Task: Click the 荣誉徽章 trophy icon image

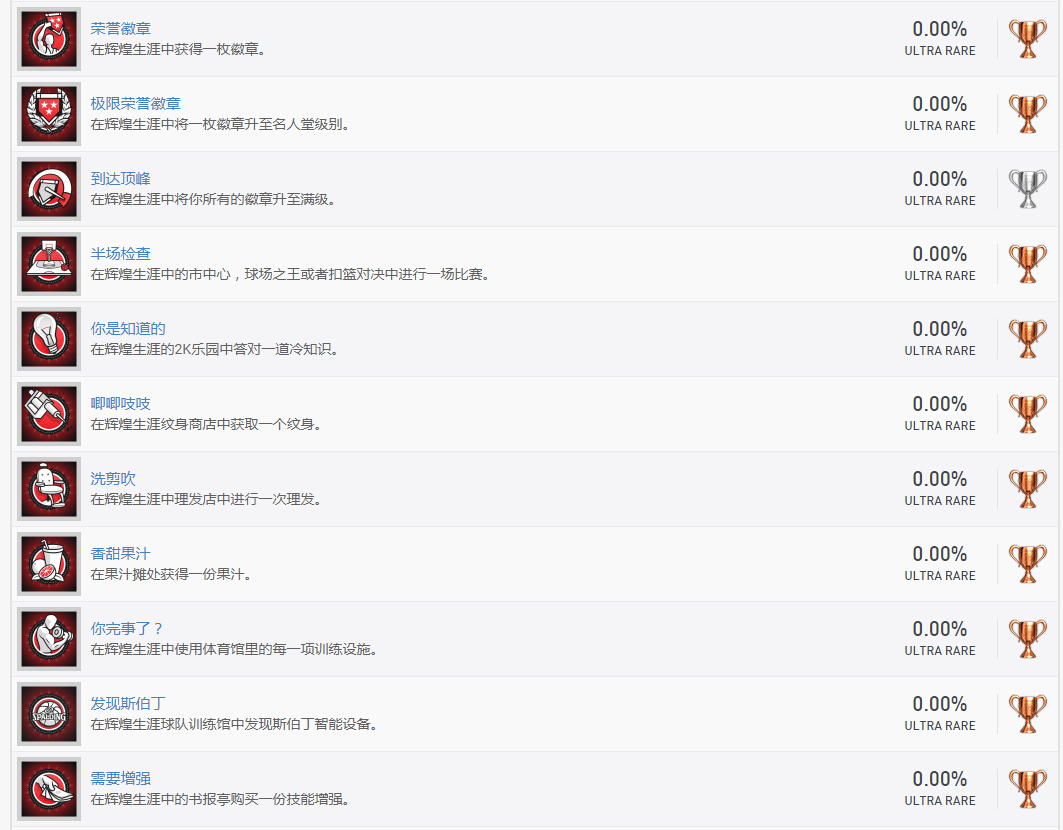Action: (49, 39)
